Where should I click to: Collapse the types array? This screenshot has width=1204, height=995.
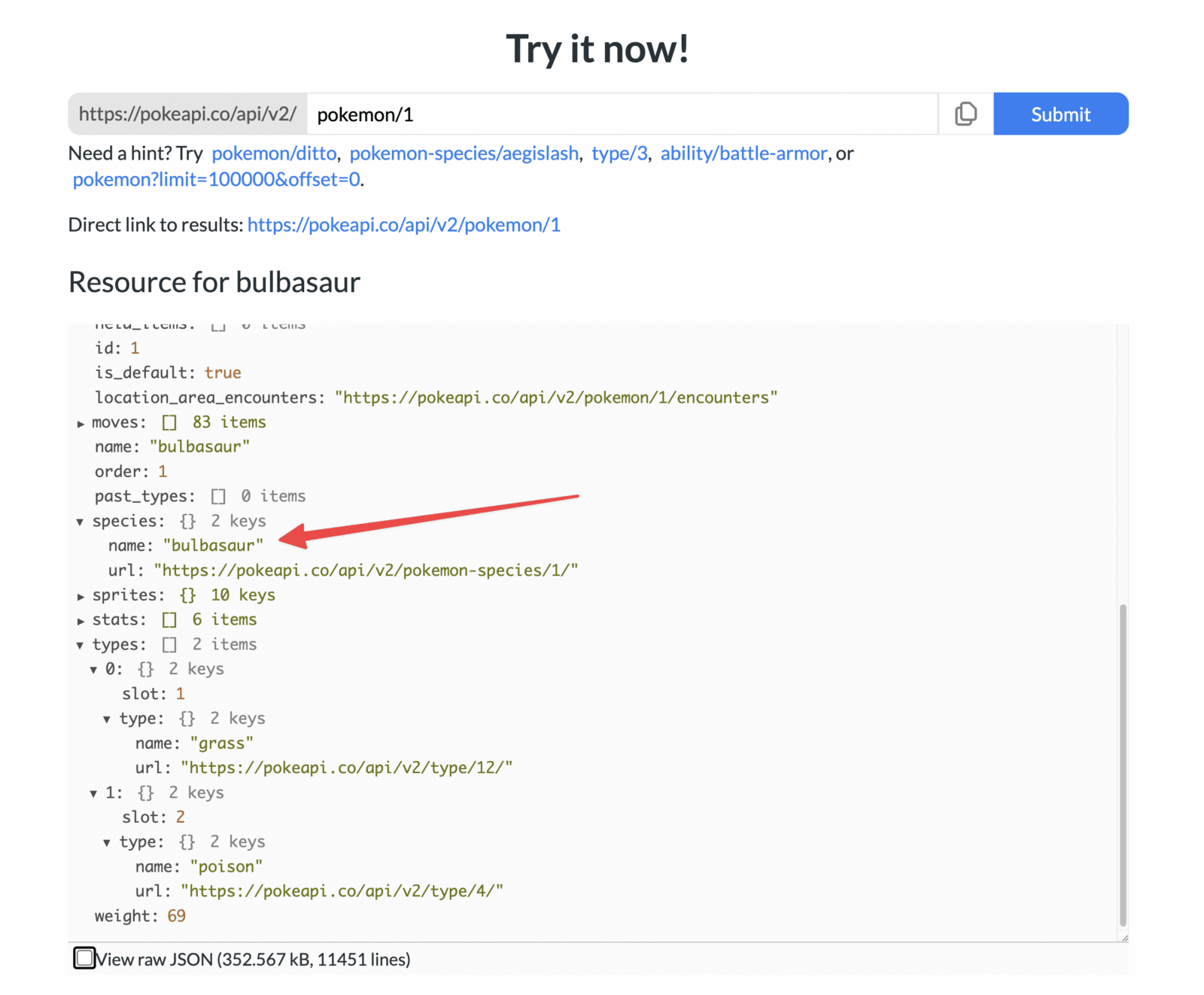tap(81, 644)
